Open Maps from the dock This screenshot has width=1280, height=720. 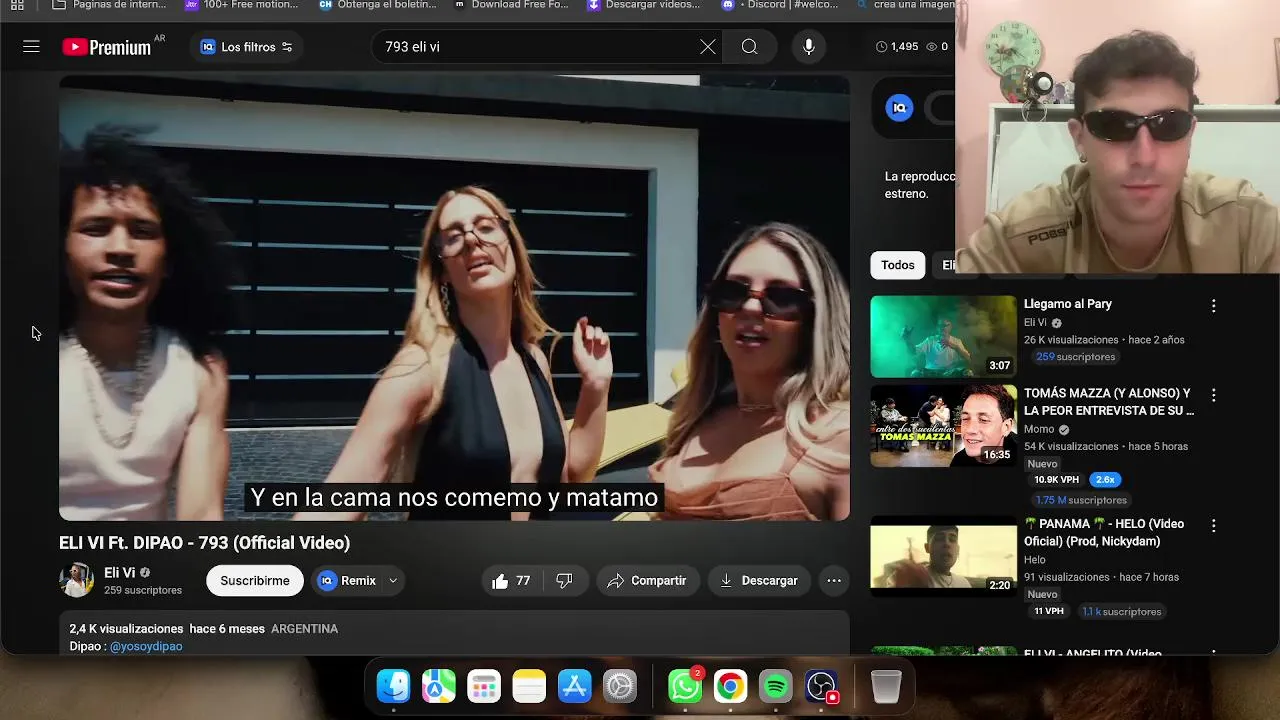(x=438, y=686)
